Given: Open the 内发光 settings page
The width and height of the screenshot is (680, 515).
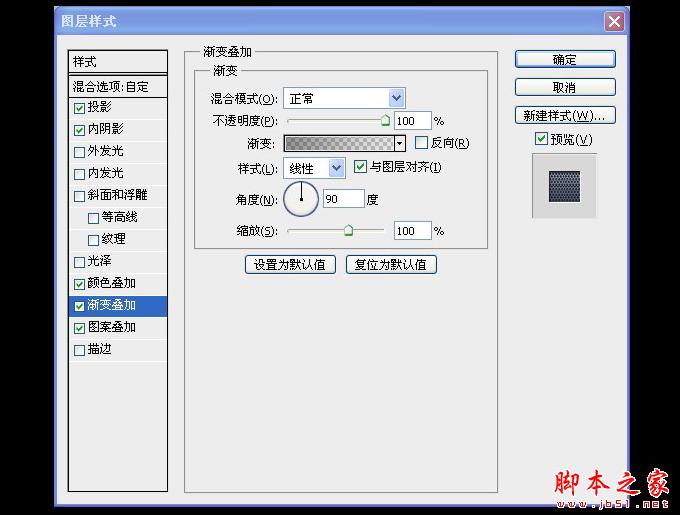Looking at the screenshot, I should coord(106,173).
